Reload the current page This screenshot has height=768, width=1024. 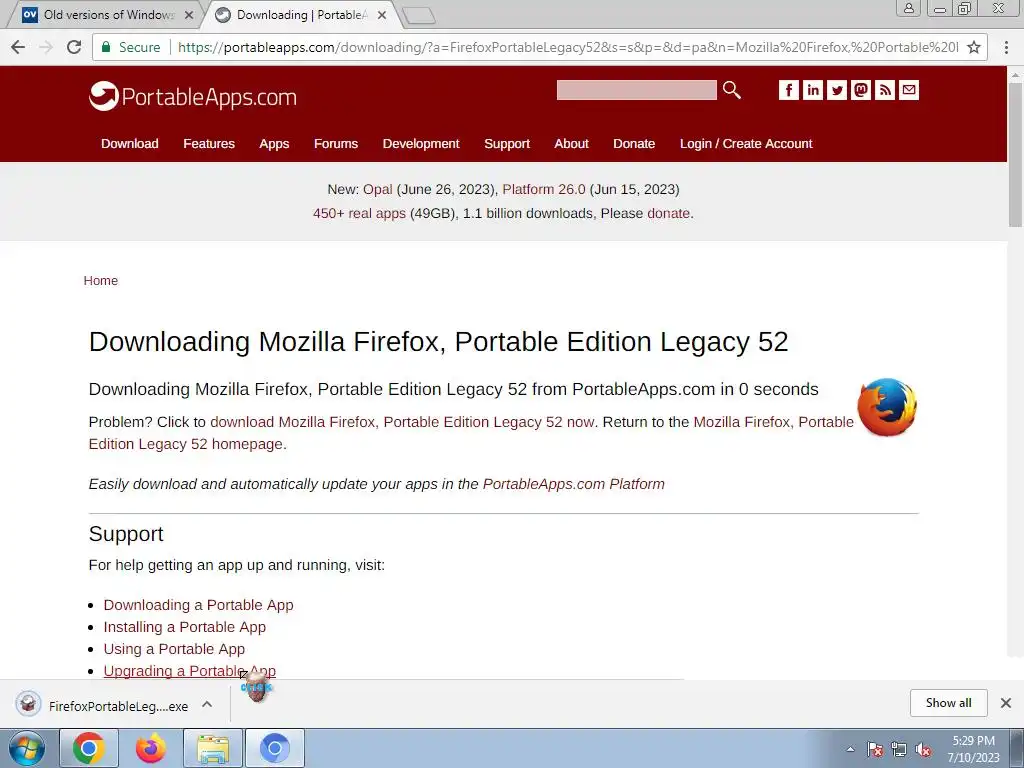74,47
